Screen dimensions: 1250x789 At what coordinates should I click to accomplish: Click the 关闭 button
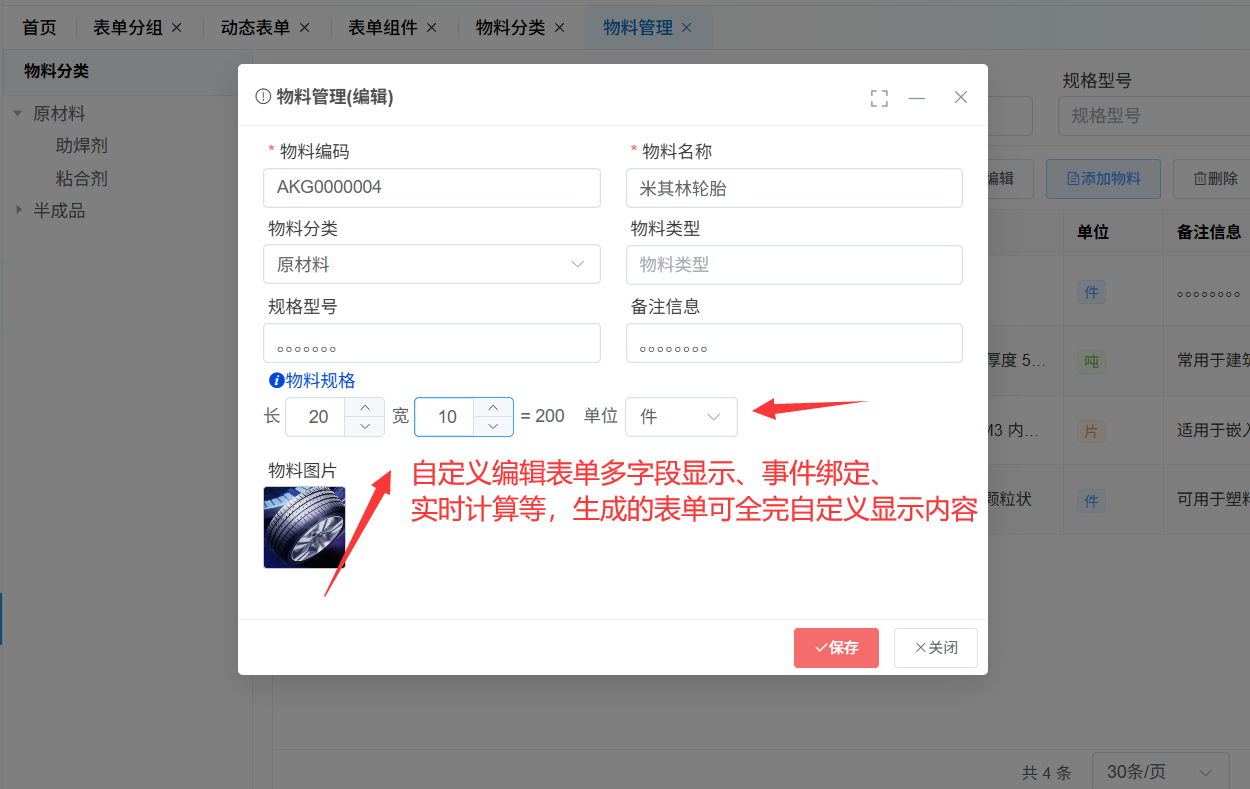click(x=936, y=648)
